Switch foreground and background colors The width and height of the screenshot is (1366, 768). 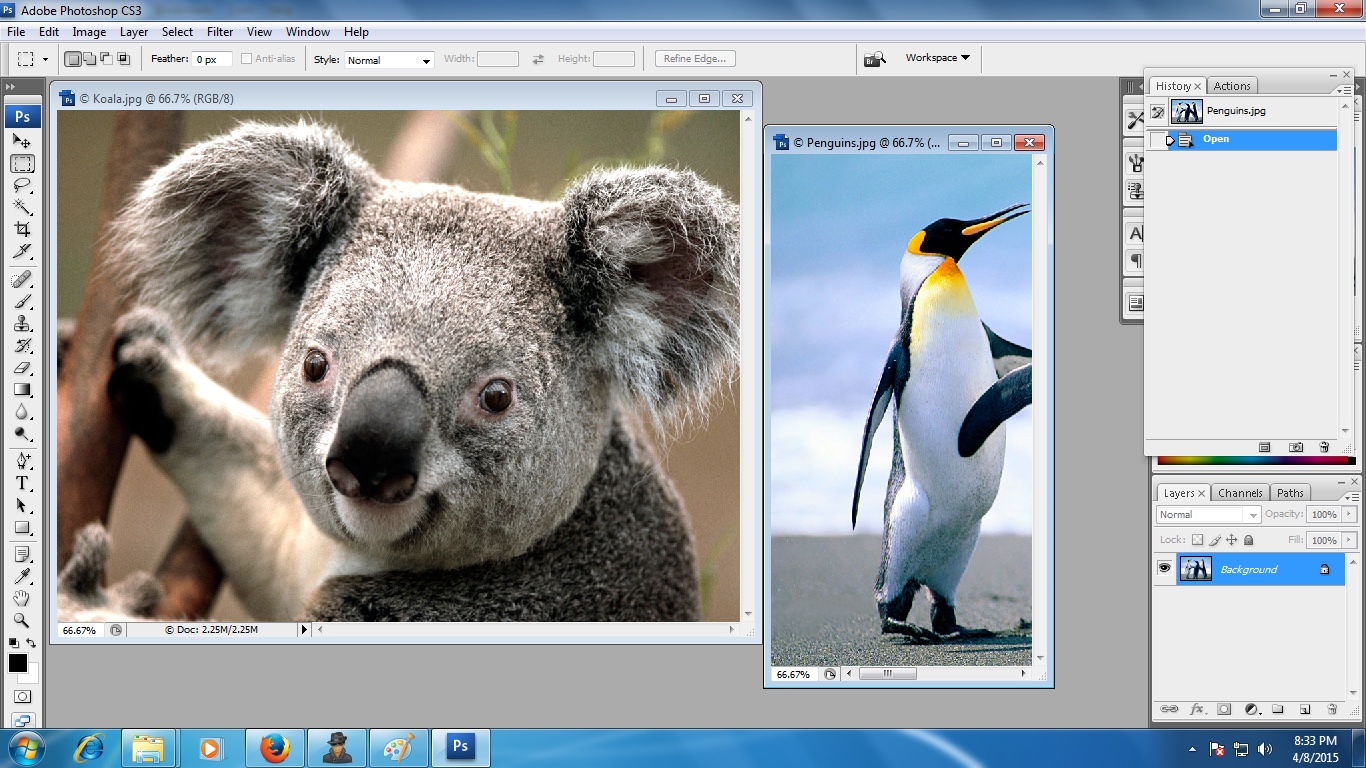pos(31,643)
